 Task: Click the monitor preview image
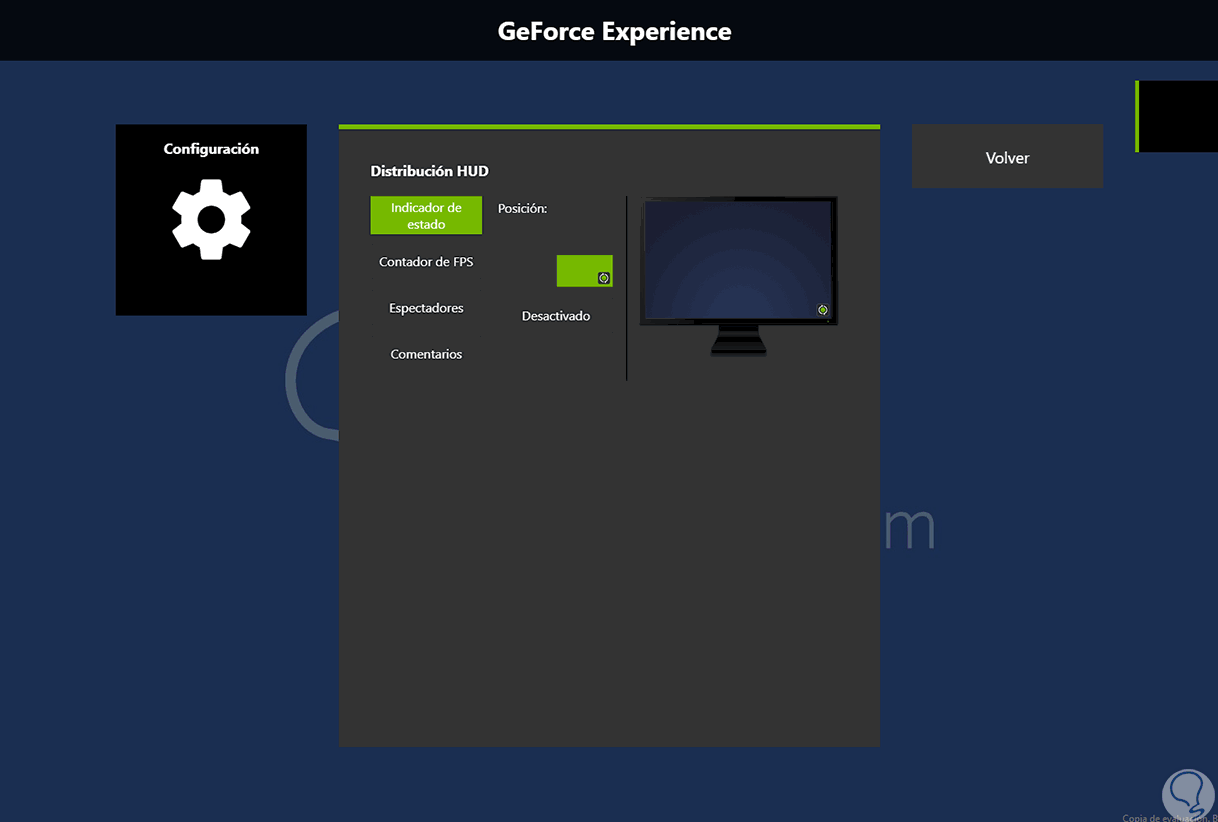(739, 276)
